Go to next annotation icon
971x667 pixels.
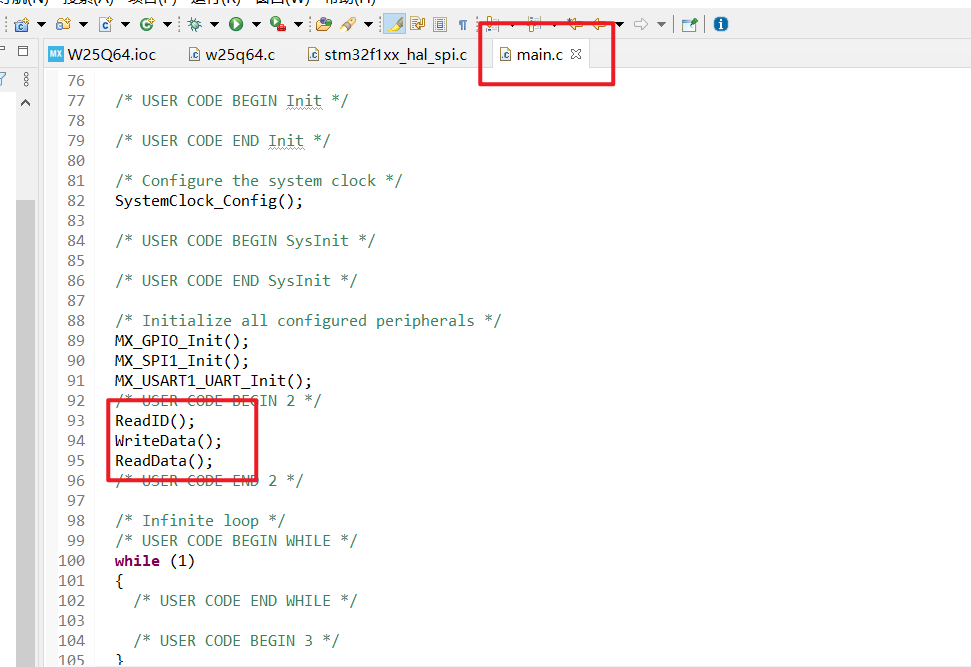coord(492,25)
